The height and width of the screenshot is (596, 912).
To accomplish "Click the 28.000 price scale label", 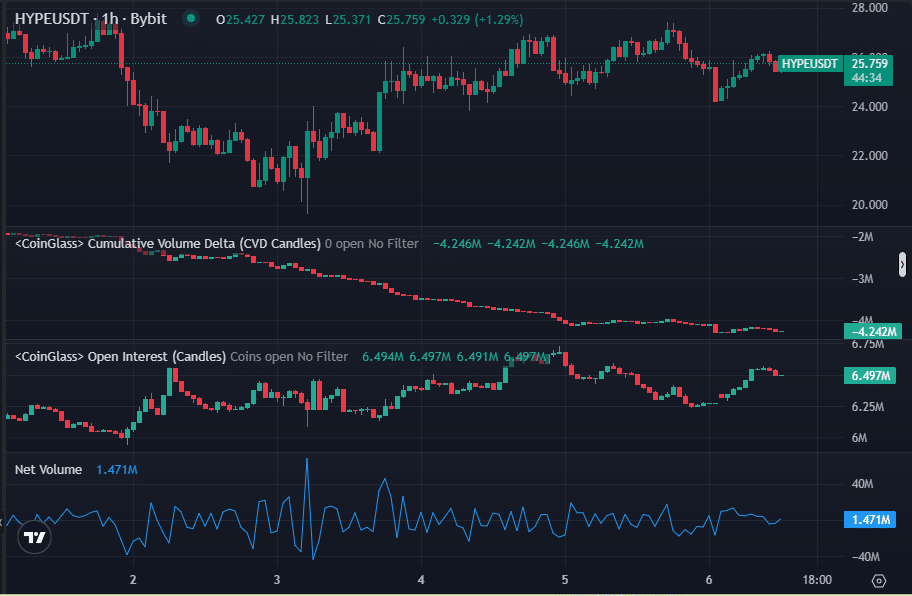I will coord(870,8).
